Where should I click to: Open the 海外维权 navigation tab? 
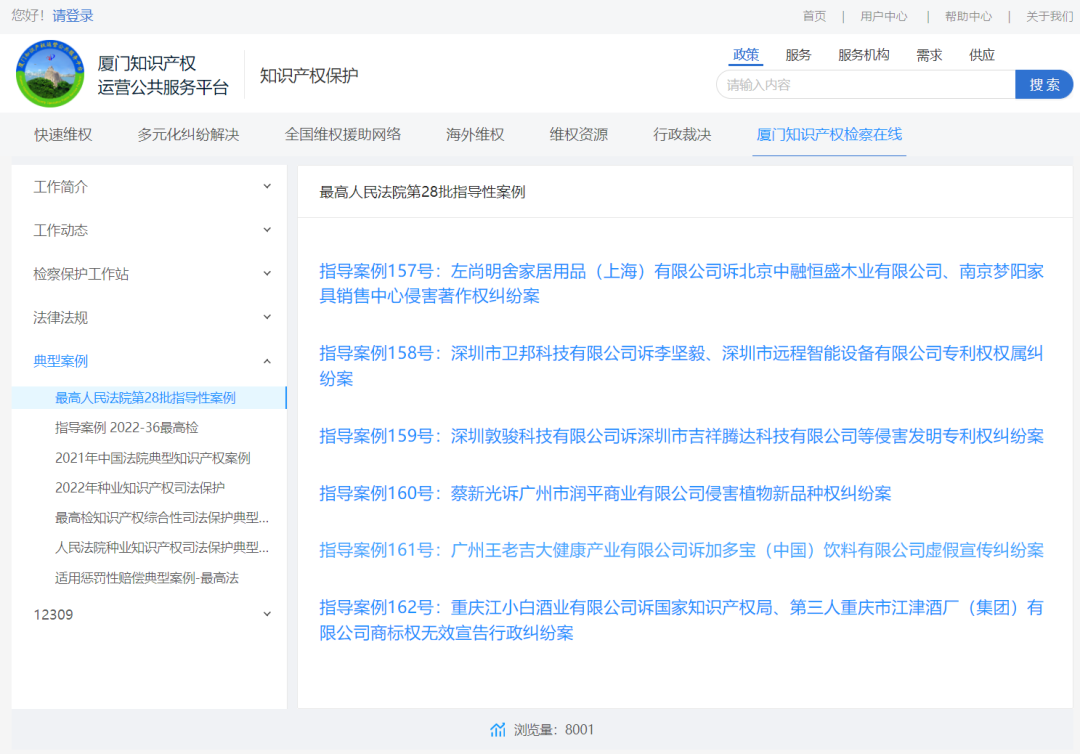[475, 134]
